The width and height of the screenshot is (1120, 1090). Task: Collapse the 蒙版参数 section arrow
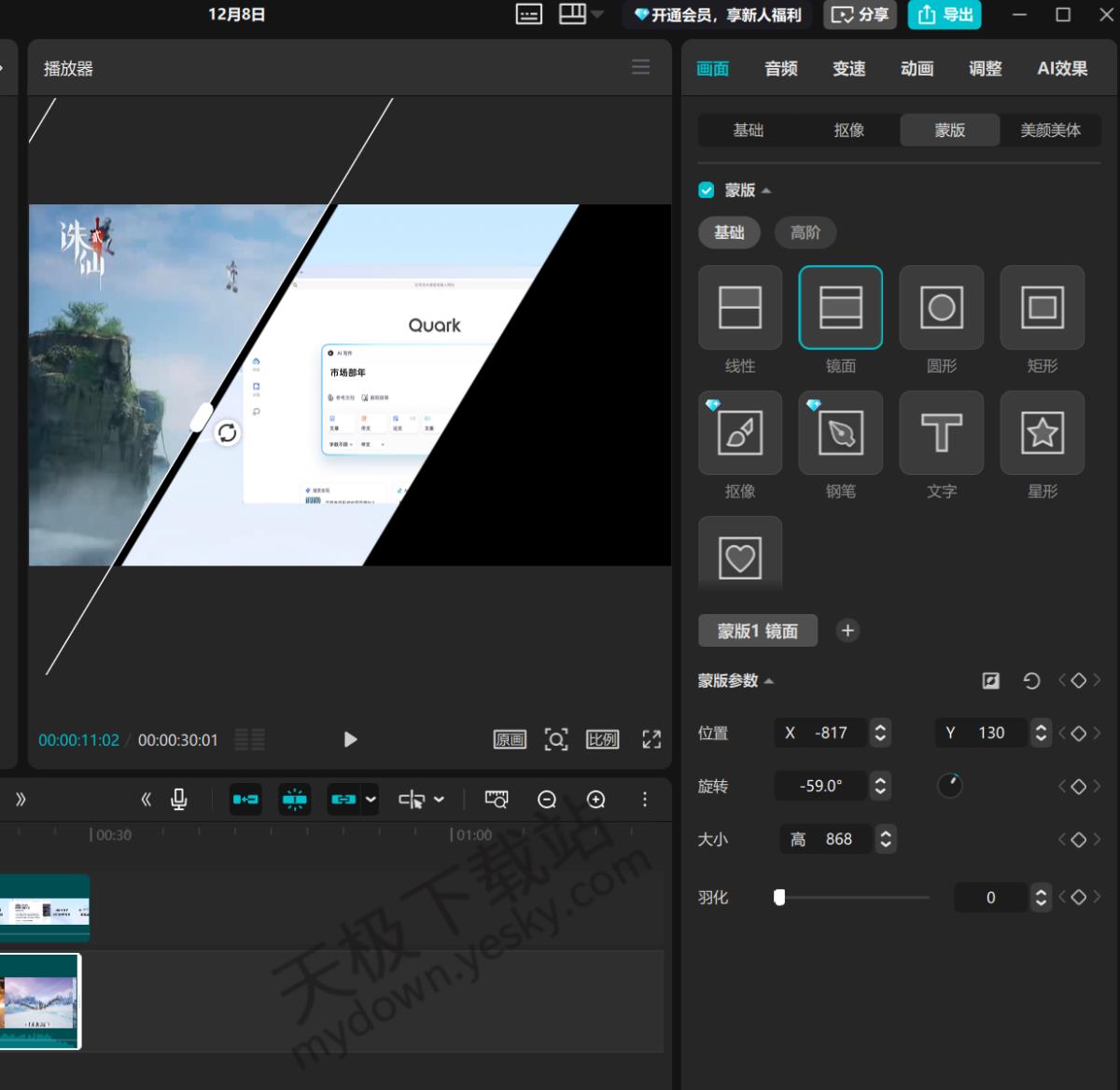click(769, 681)
